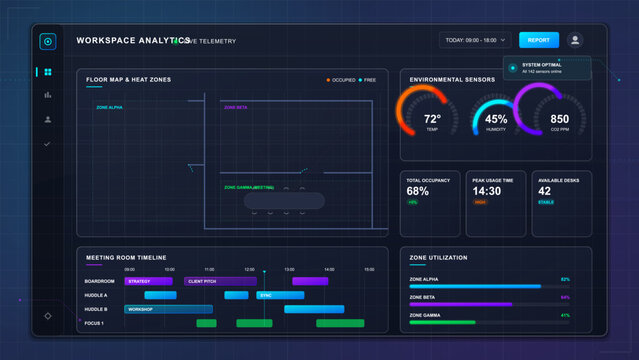Click the Boardroom row label
This screenshot has height=360, width=639.
(99, 281)
